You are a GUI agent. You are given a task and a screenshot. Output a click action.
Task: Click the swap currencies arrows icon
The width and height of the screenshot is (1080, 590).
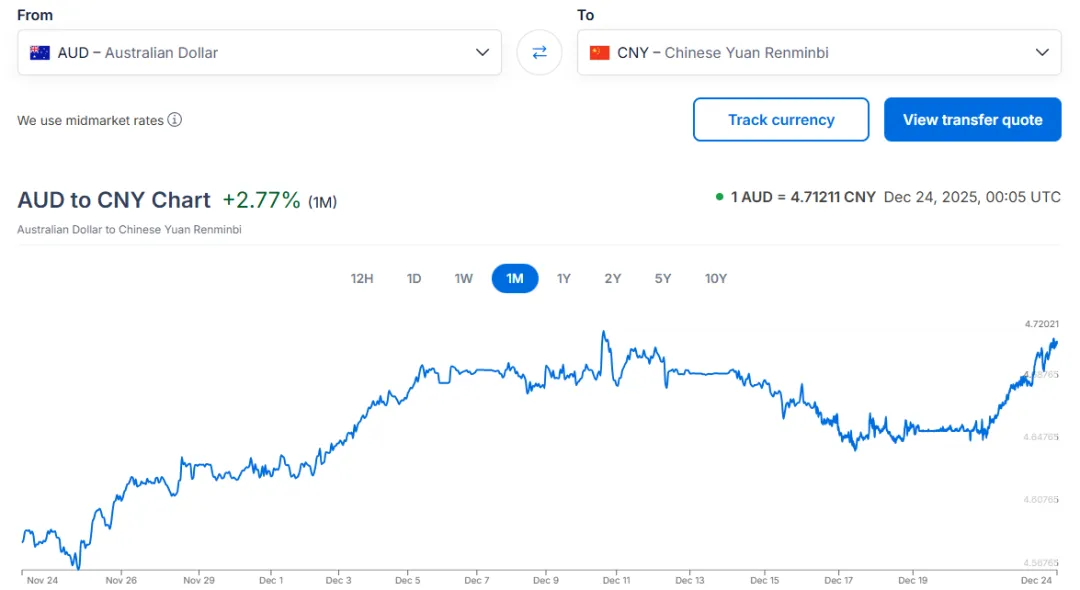[539, 52]
